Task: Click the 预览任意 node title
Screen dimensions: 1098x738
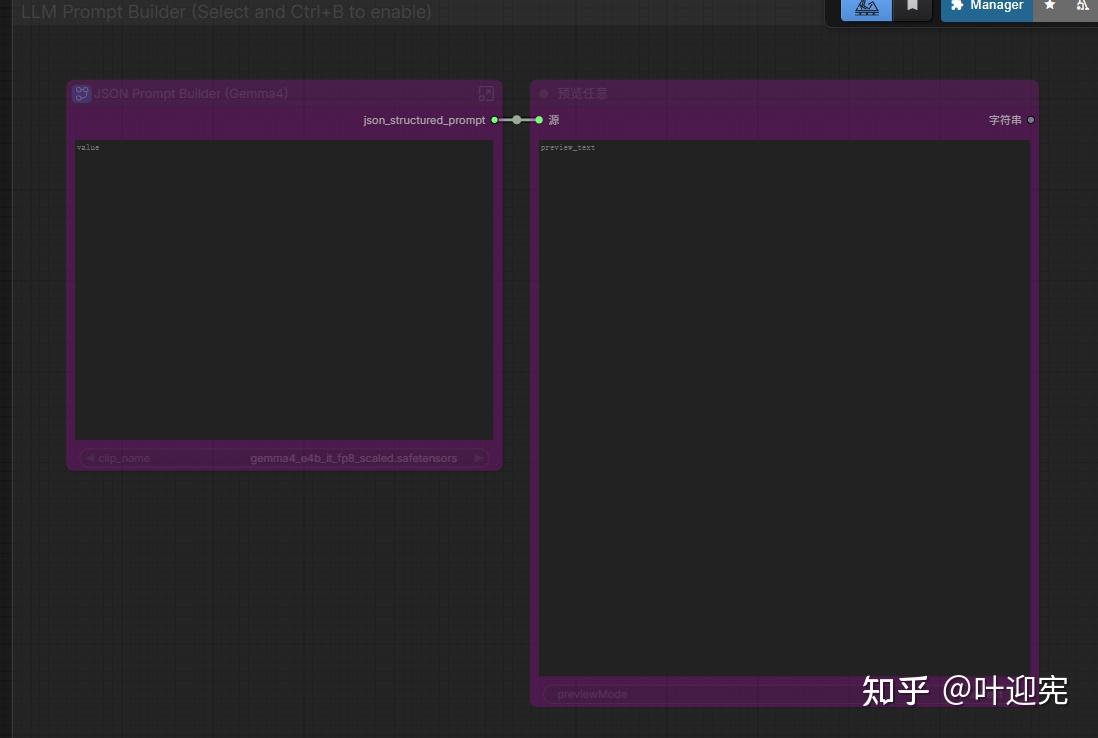Action: (582, 93)
